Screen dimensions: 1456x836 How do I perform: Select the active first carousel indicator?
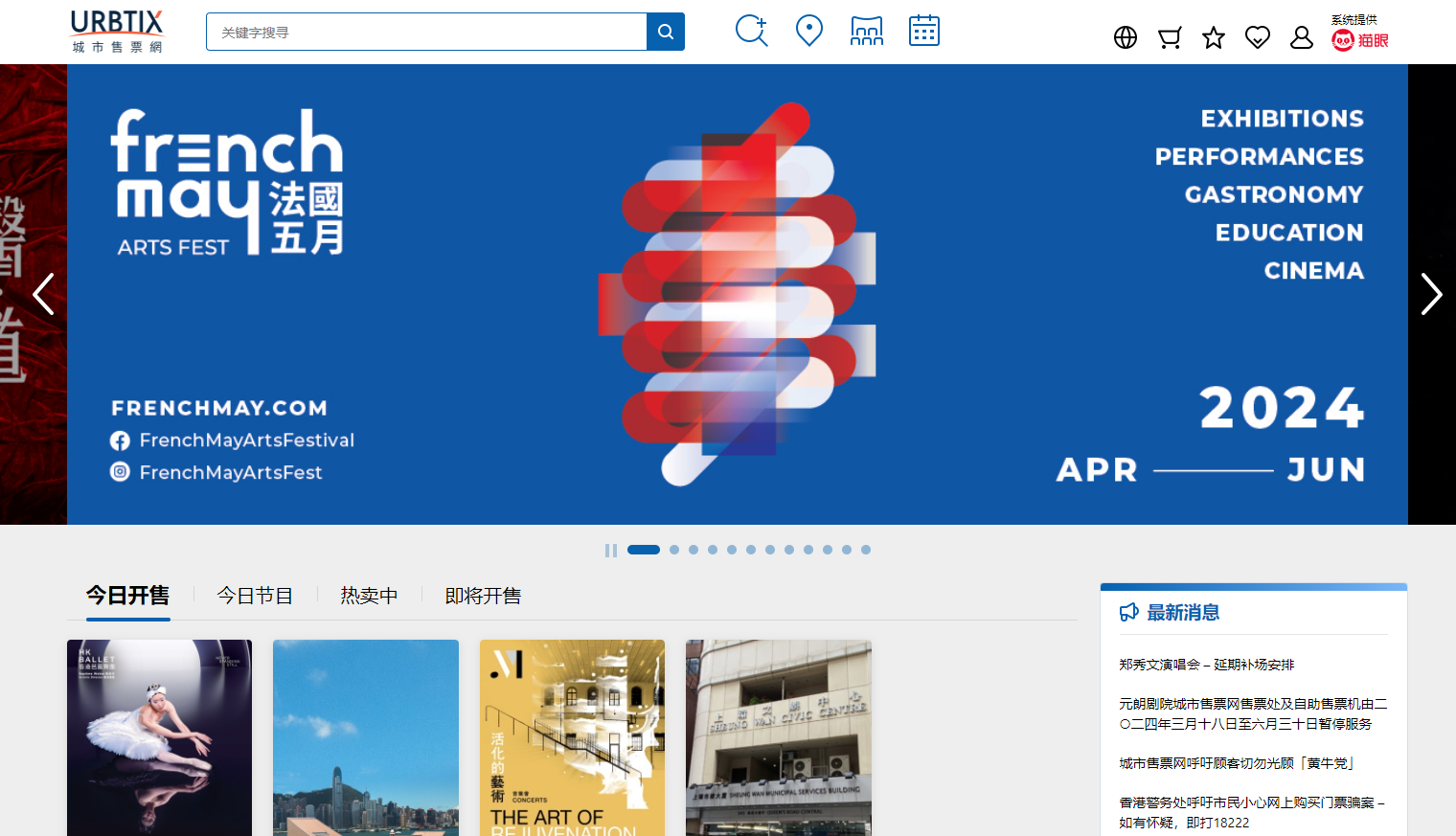coord(644,550)
